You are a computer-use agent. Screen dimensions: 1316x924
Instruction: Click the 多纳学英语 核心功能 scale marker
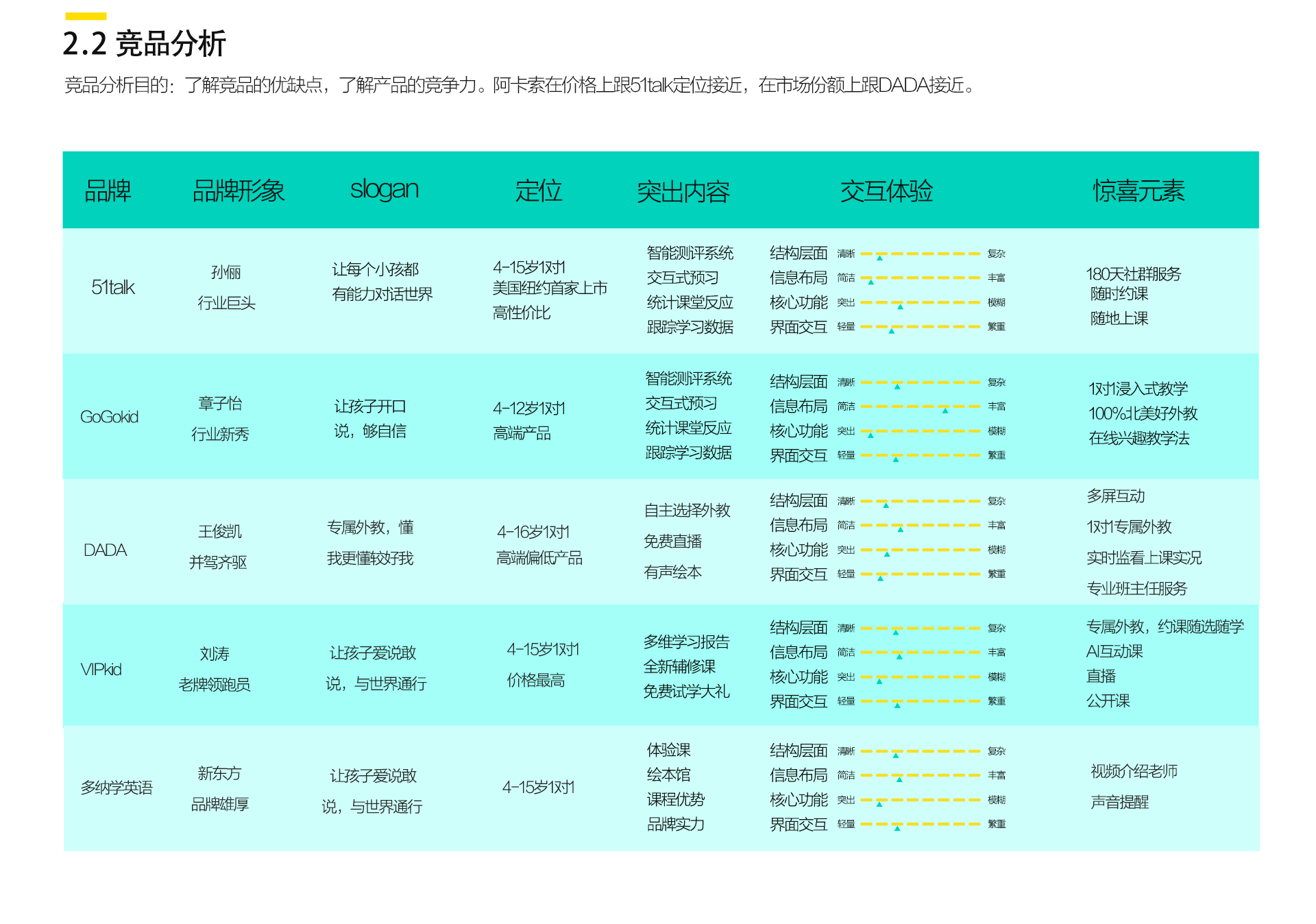coord(879,804)
